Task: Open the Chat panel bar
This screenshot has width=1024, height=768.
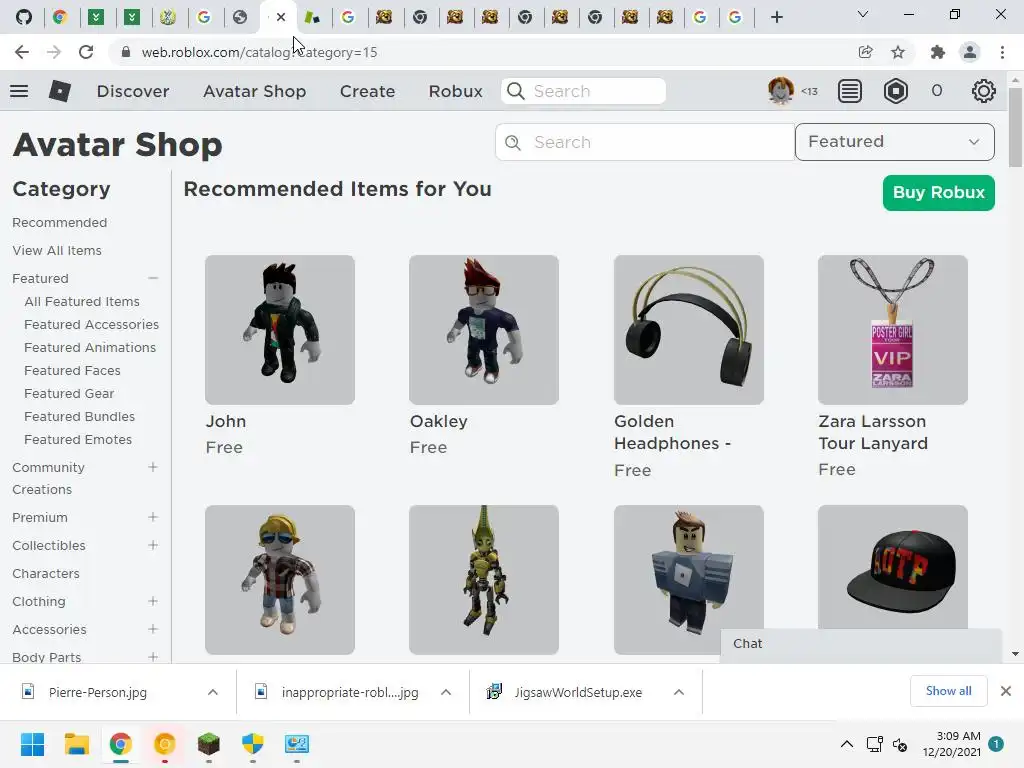Action: click(861, 644)
